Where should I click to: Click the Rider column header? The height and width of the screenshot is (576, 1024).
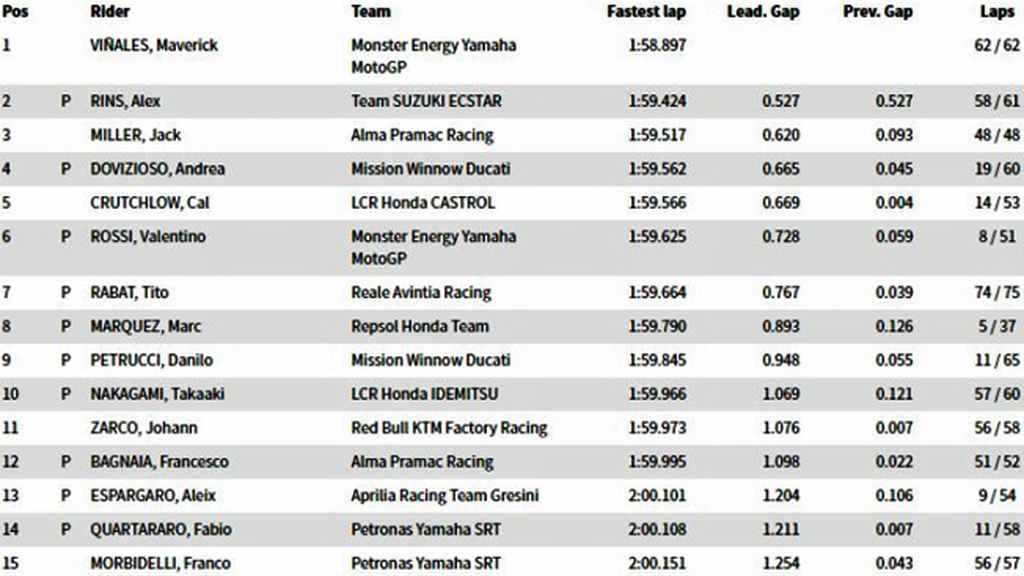(x=110, y=12)
